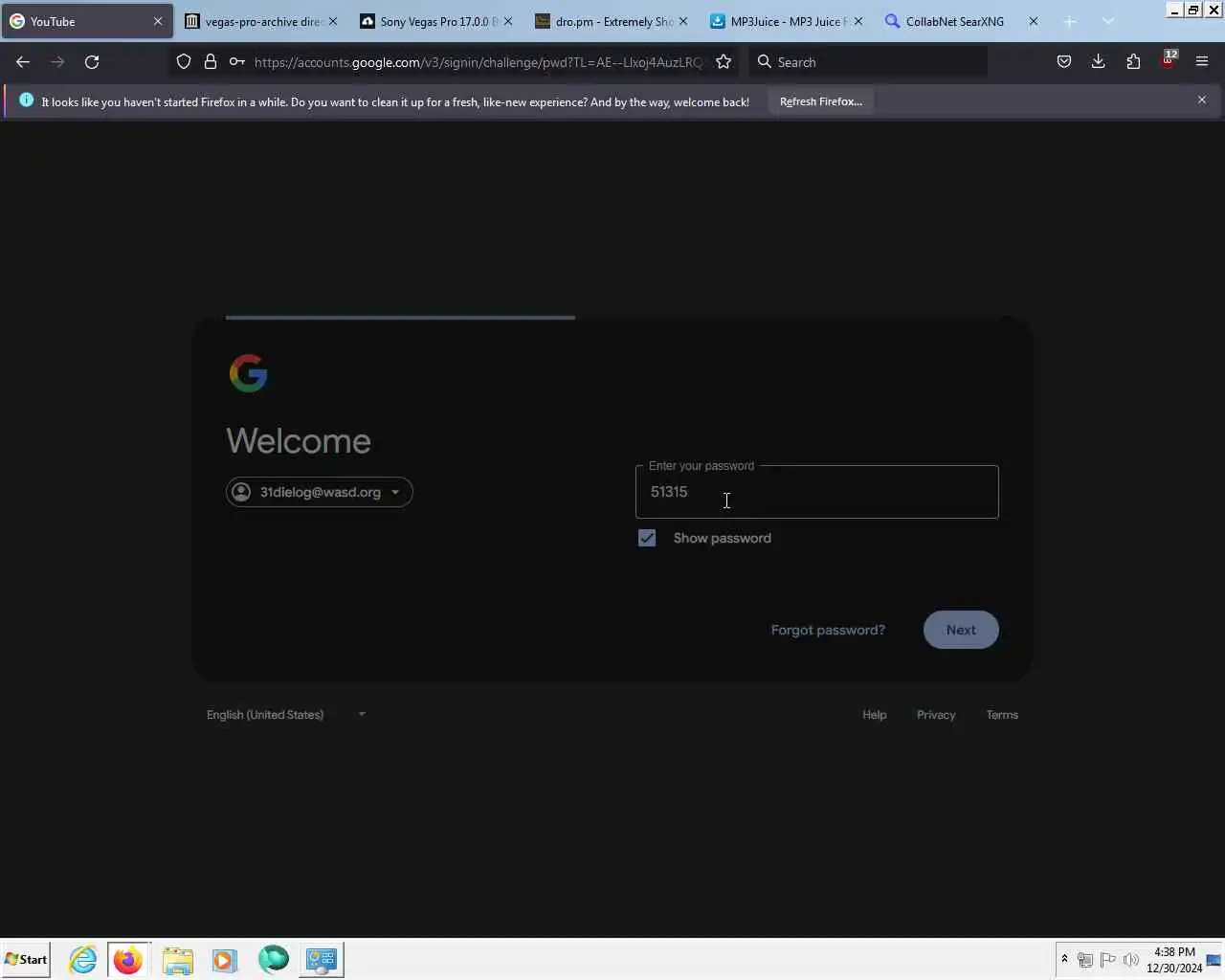Screen dimensions: 1225x980
Task: Close the dro.pm tab
Action: [x=683, y=21]
